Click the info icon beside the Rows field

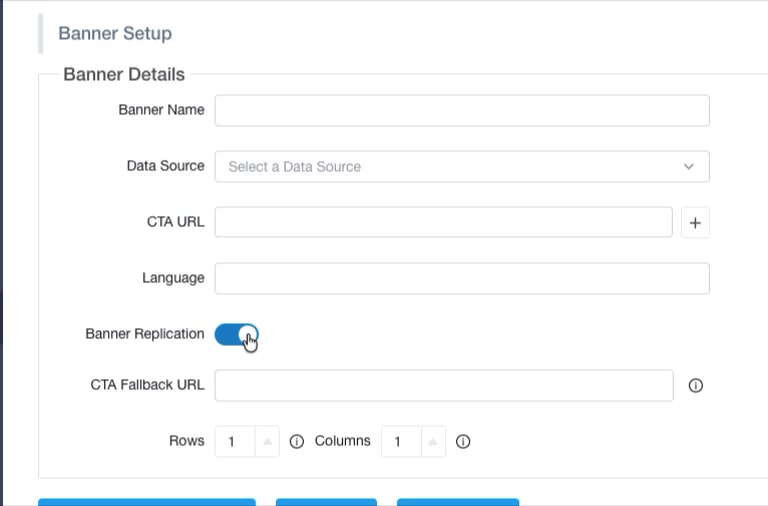click(296, 441)
